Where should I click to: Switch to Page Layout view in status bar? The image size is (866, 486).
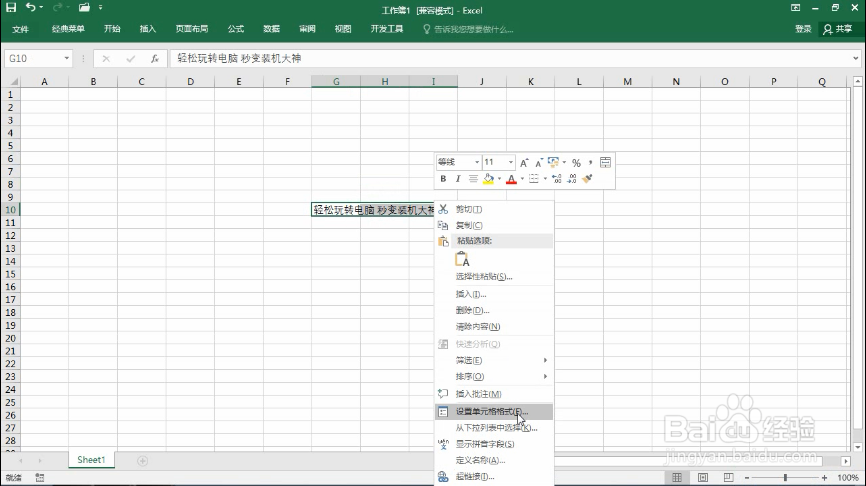(703, 478)
